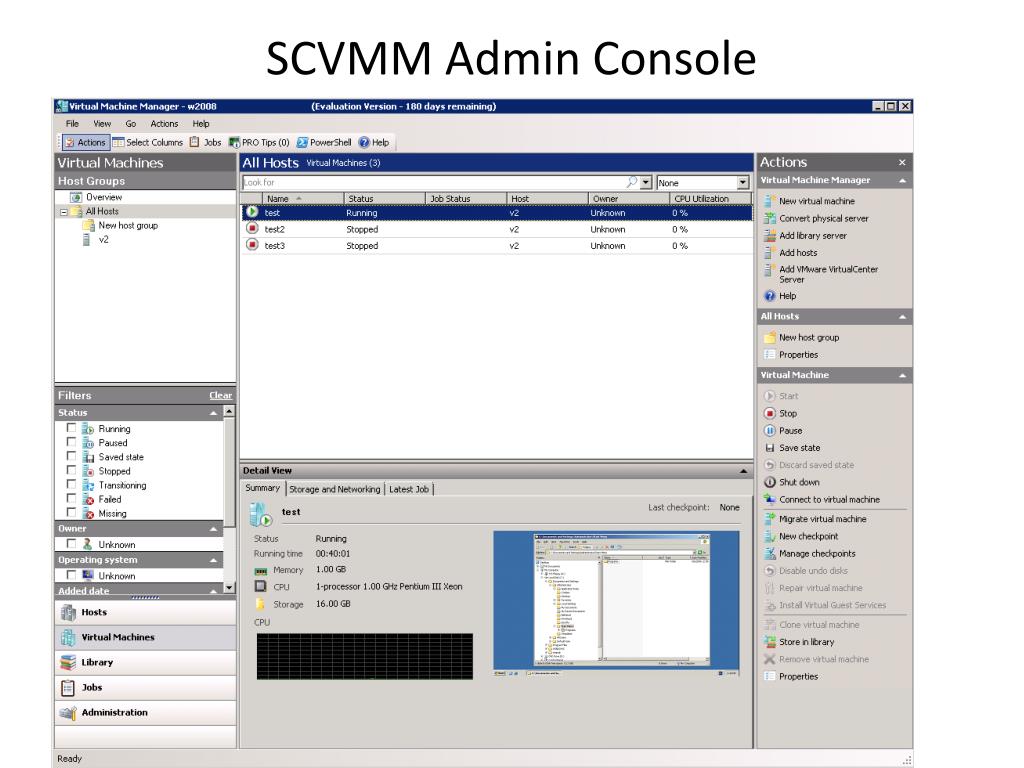Open Jobs navigation section at bottom left

[x=146, y=688]
